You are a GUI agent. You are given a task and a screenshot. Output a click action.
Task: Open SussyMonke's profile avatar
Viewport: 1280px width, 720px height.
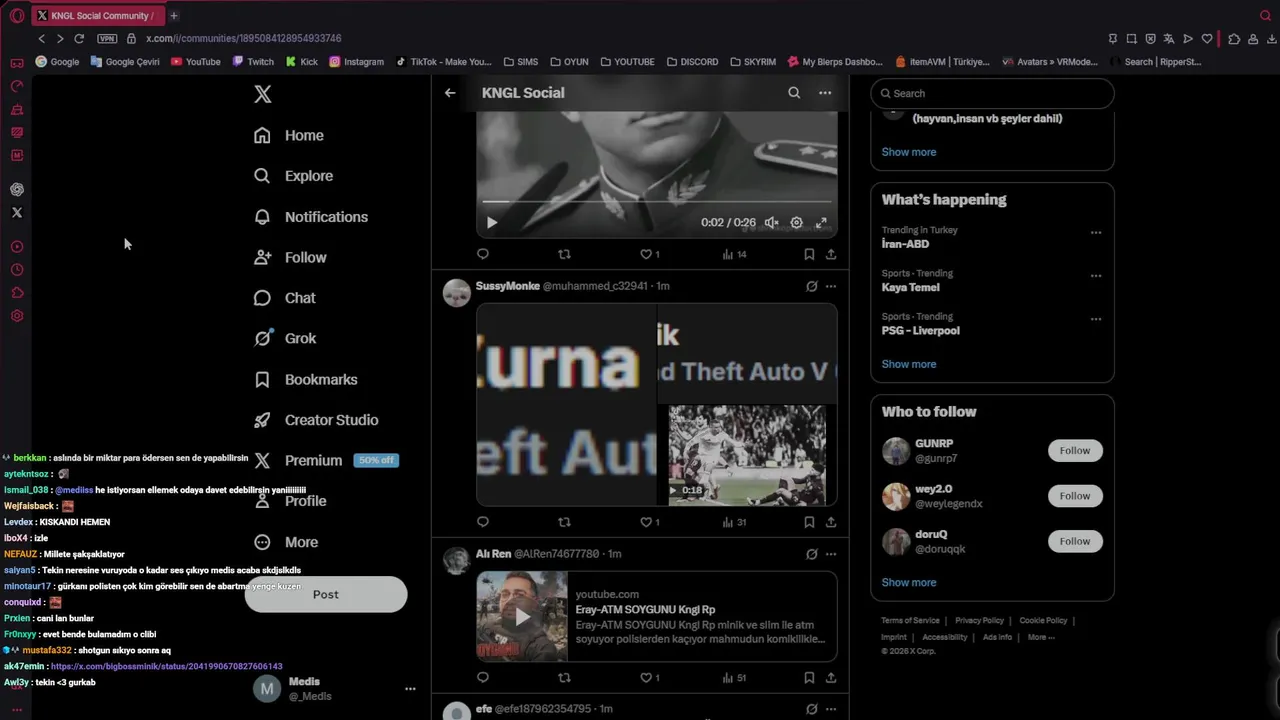457,293
